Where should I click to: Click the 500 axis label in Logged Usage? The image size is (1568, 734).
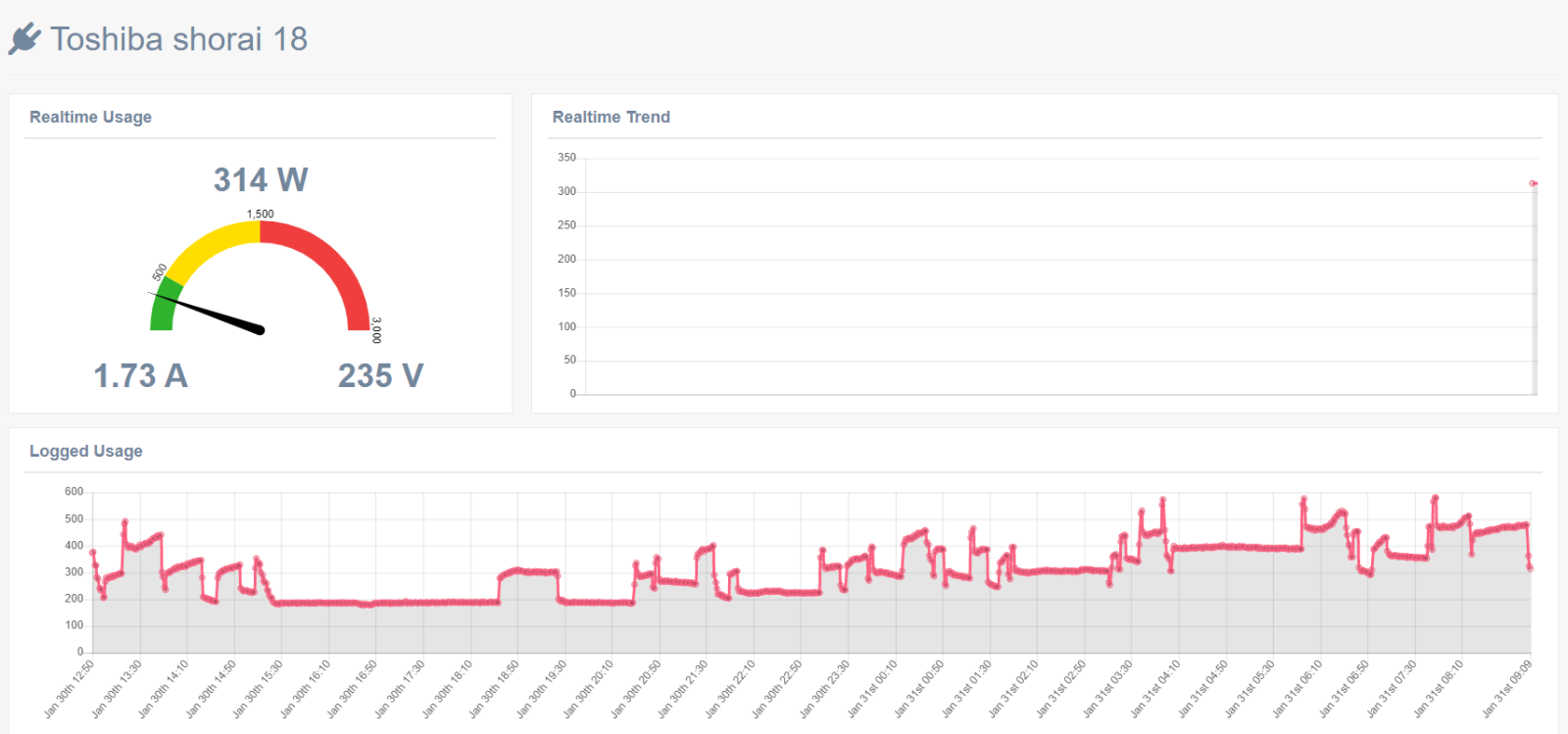(73, 518)
